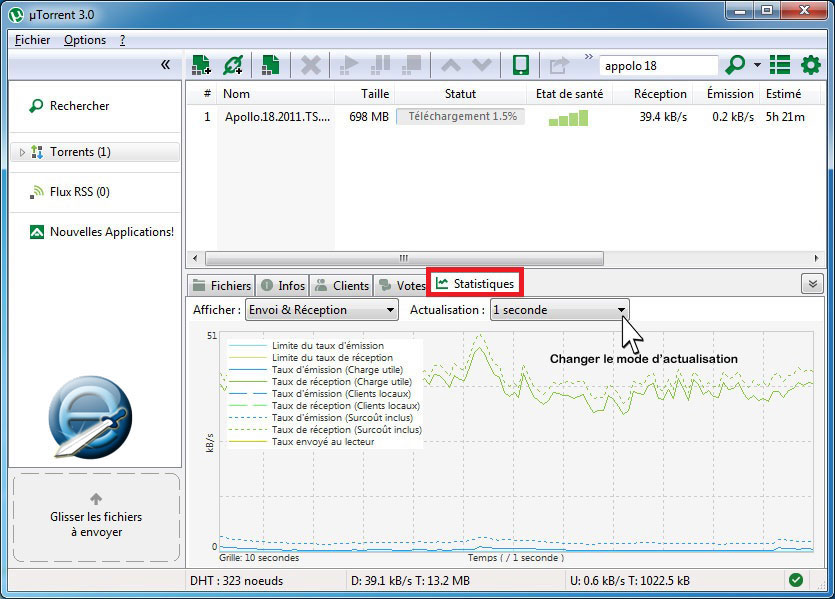Collapse detail pane with chevron button
The height and width of the screenshot is (599, 835).
tap(812, 284)
